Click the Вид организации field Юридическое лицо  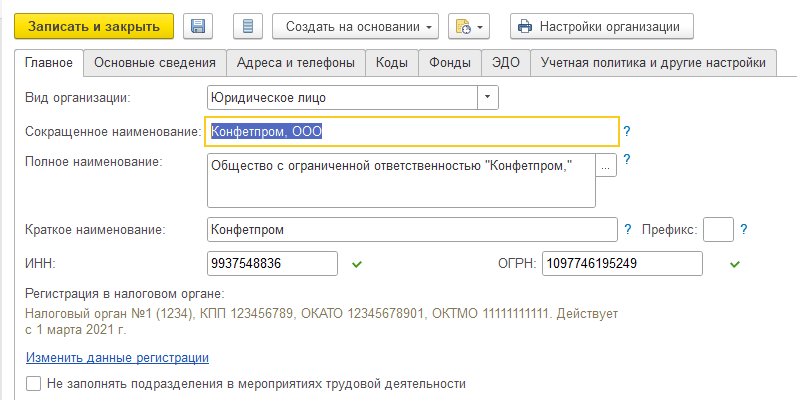tap(343, 97)
